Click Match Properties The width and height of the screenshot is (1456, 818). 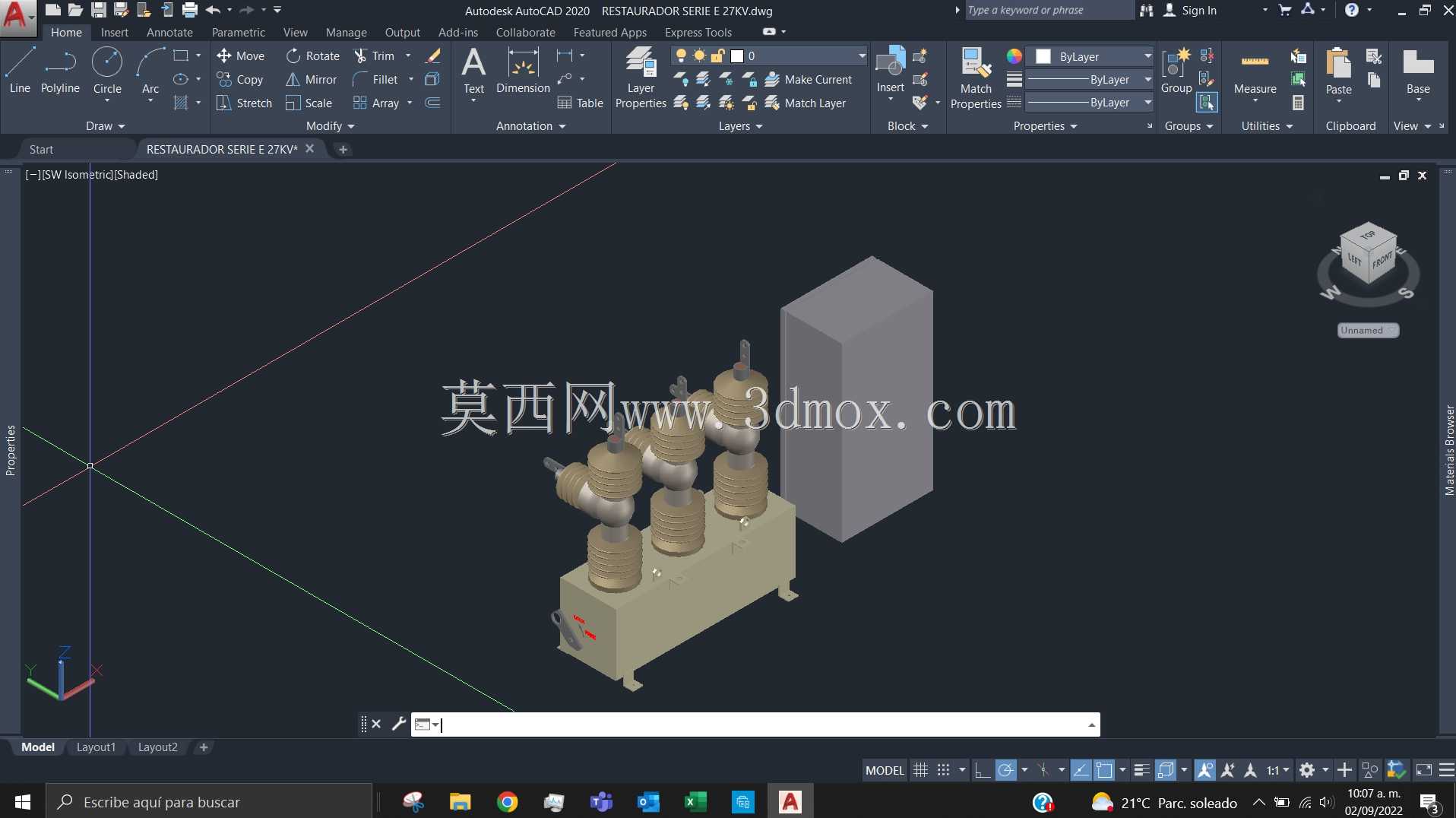coord(976,78)
